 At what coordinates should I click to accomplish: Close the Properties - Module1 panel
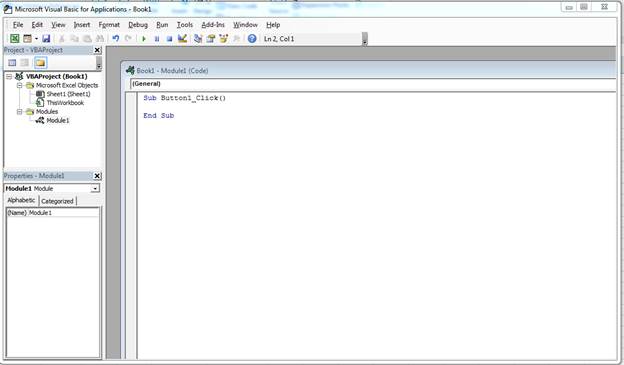(x=97, y=176)
